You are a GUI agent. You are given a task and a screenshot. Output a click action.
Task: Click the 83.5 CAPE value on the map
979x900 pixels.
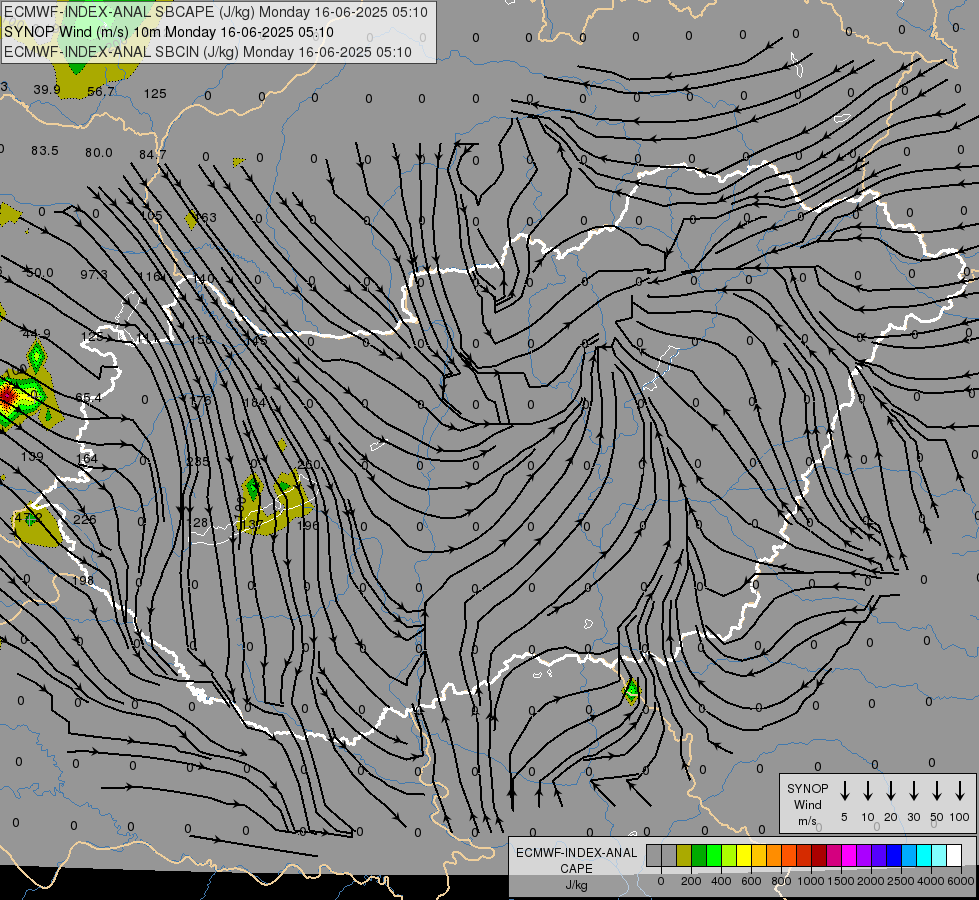pos(44,151)
